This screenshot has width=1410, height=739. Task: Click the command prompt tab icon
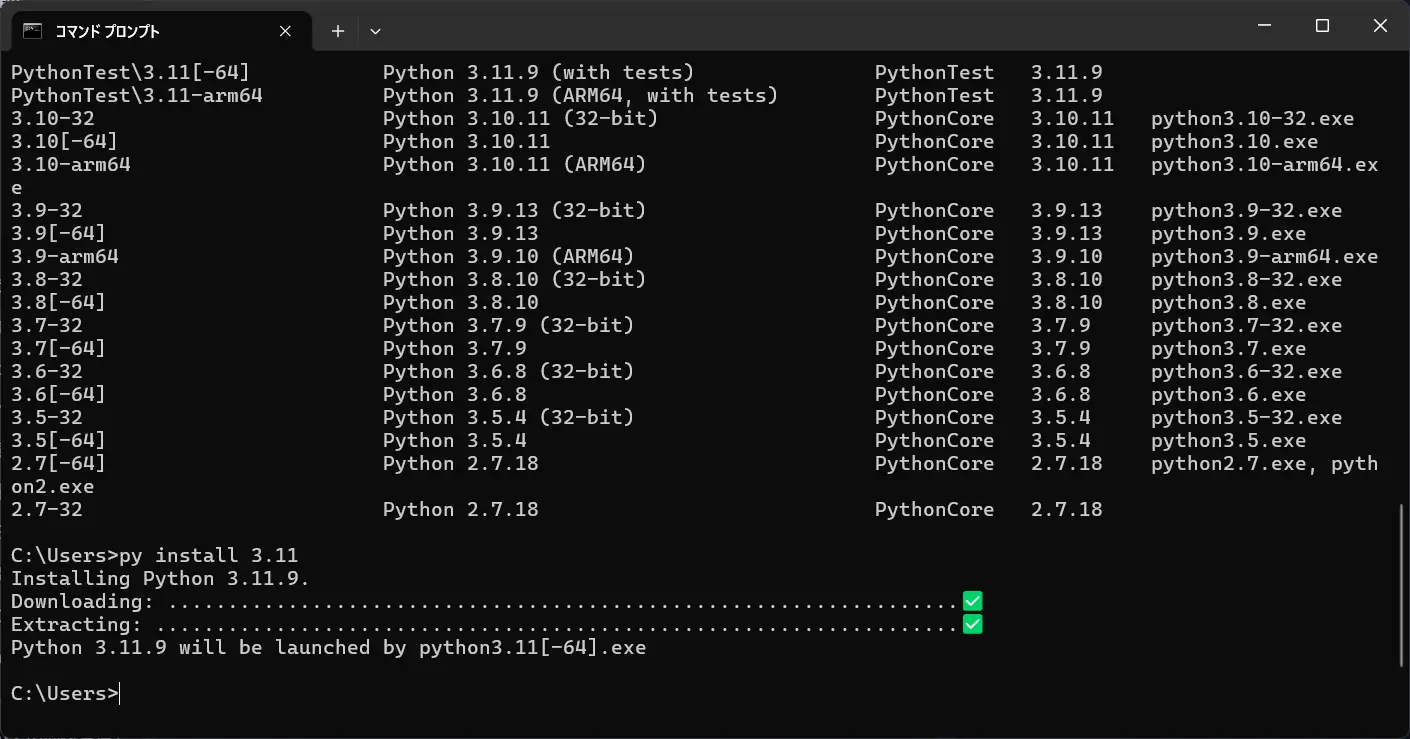[x=32, y=31]
